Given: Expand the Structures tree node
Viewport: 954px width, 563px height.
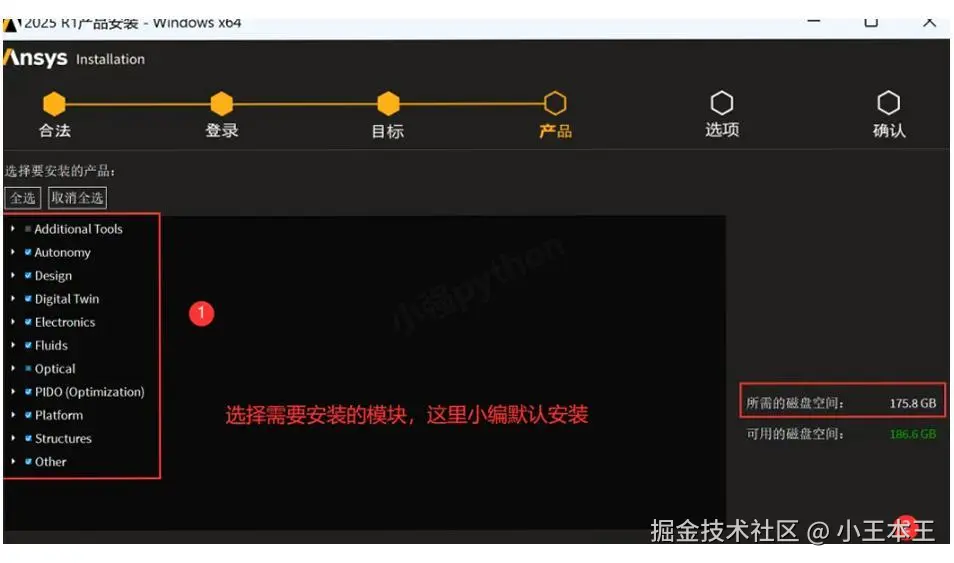Looking at the screenshot, I should tap(13, 438).
